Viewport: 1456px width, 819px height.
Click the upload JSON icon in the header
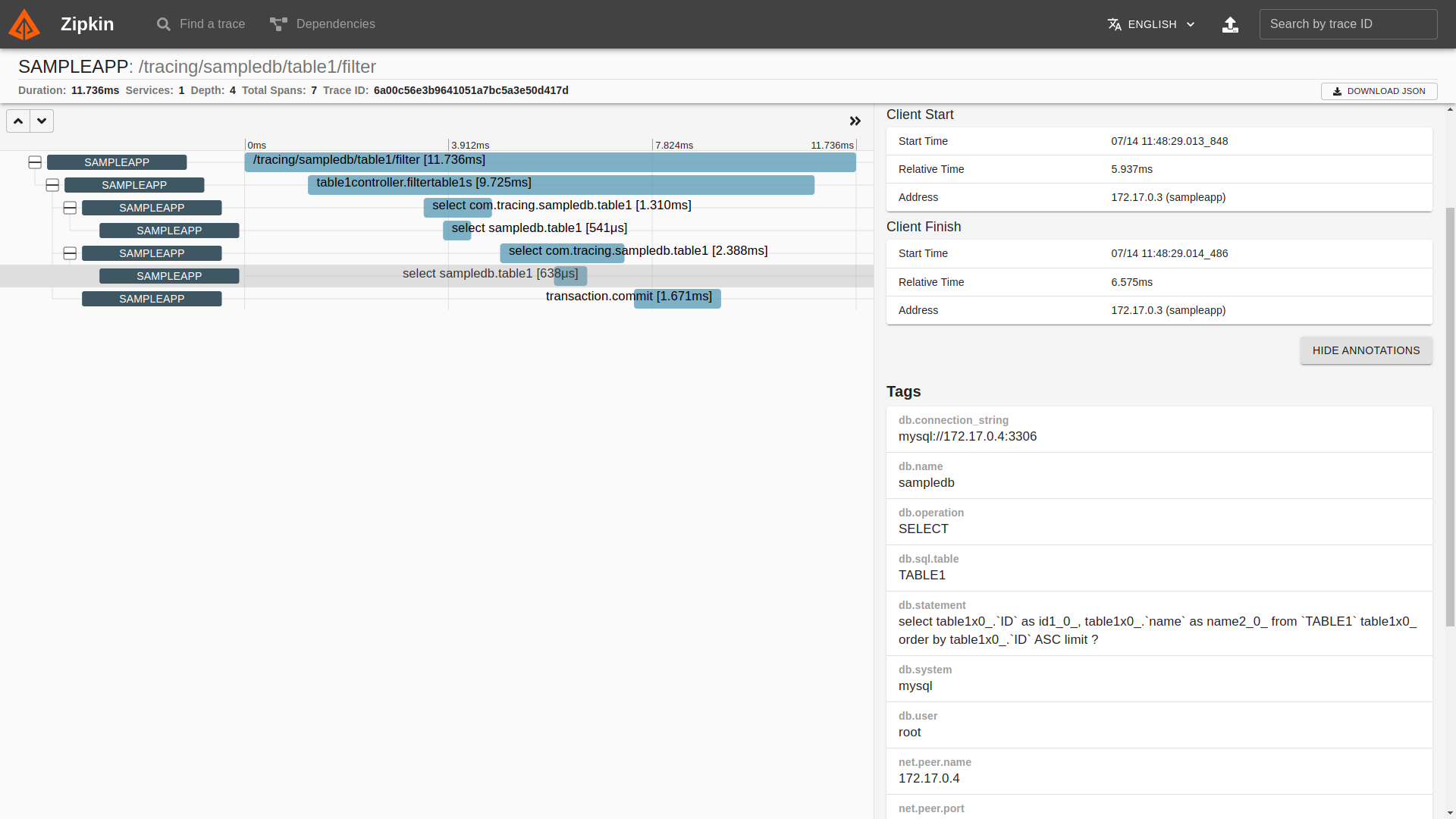[x=1230, y=24]
